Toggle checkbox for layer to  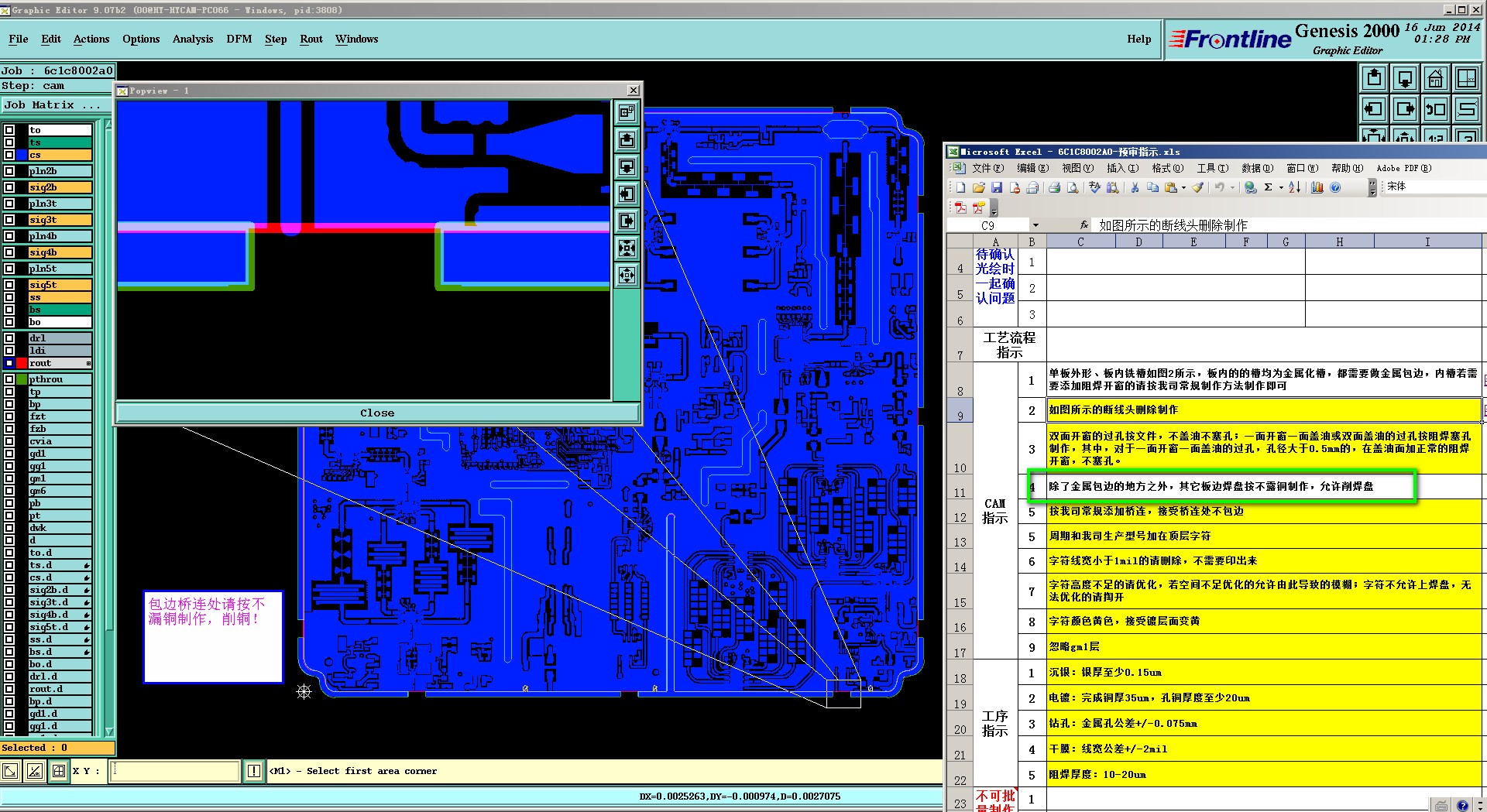pos(9,130)
